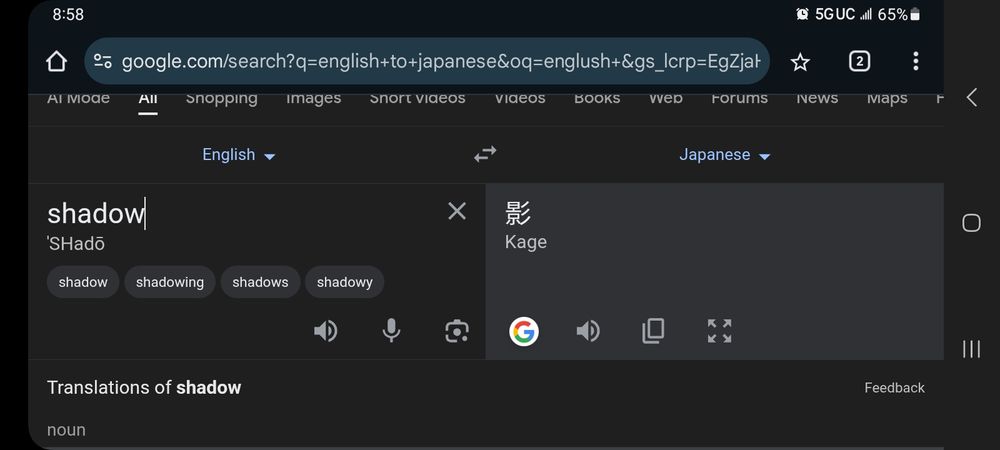Switch to the Images tab

(313, 98)
